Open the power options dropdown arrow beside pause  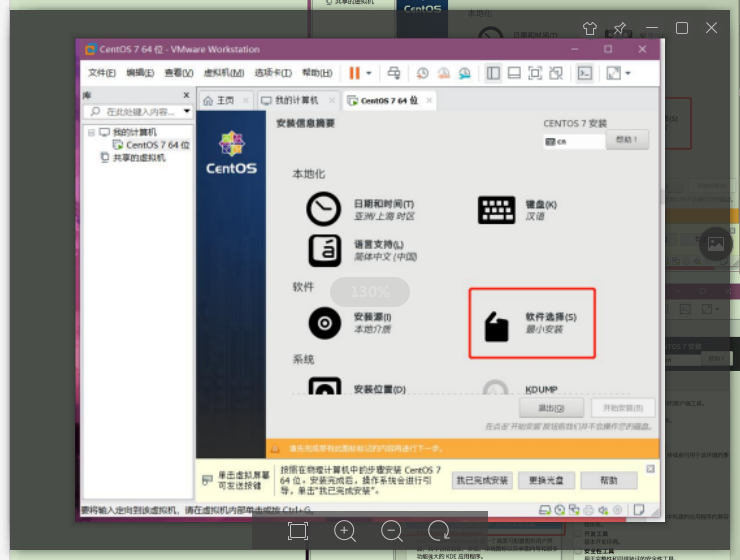pos(369,73)
